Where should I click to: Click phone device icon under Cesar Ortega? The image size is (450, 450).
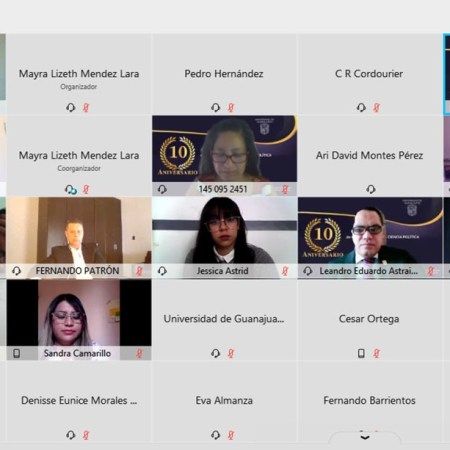click(361, 353)
